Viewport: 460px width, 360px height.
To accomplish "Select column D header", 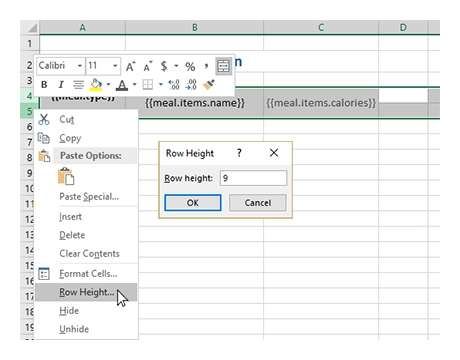I will (403, 27).
